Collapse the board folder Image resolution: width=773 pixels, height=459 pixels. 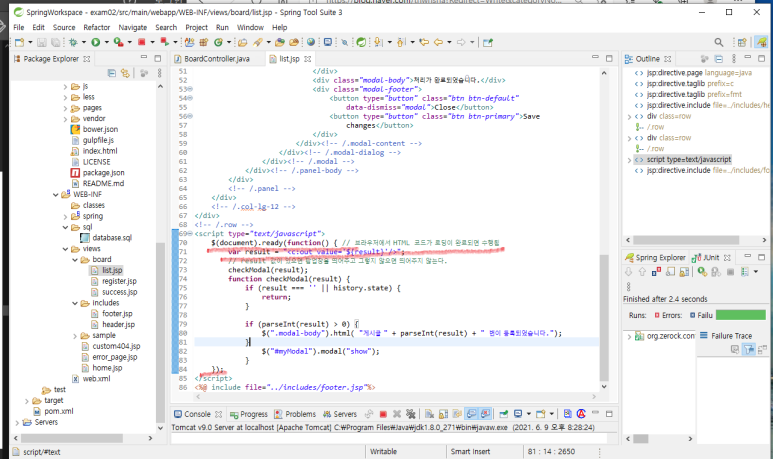click(x=75, y=260)
